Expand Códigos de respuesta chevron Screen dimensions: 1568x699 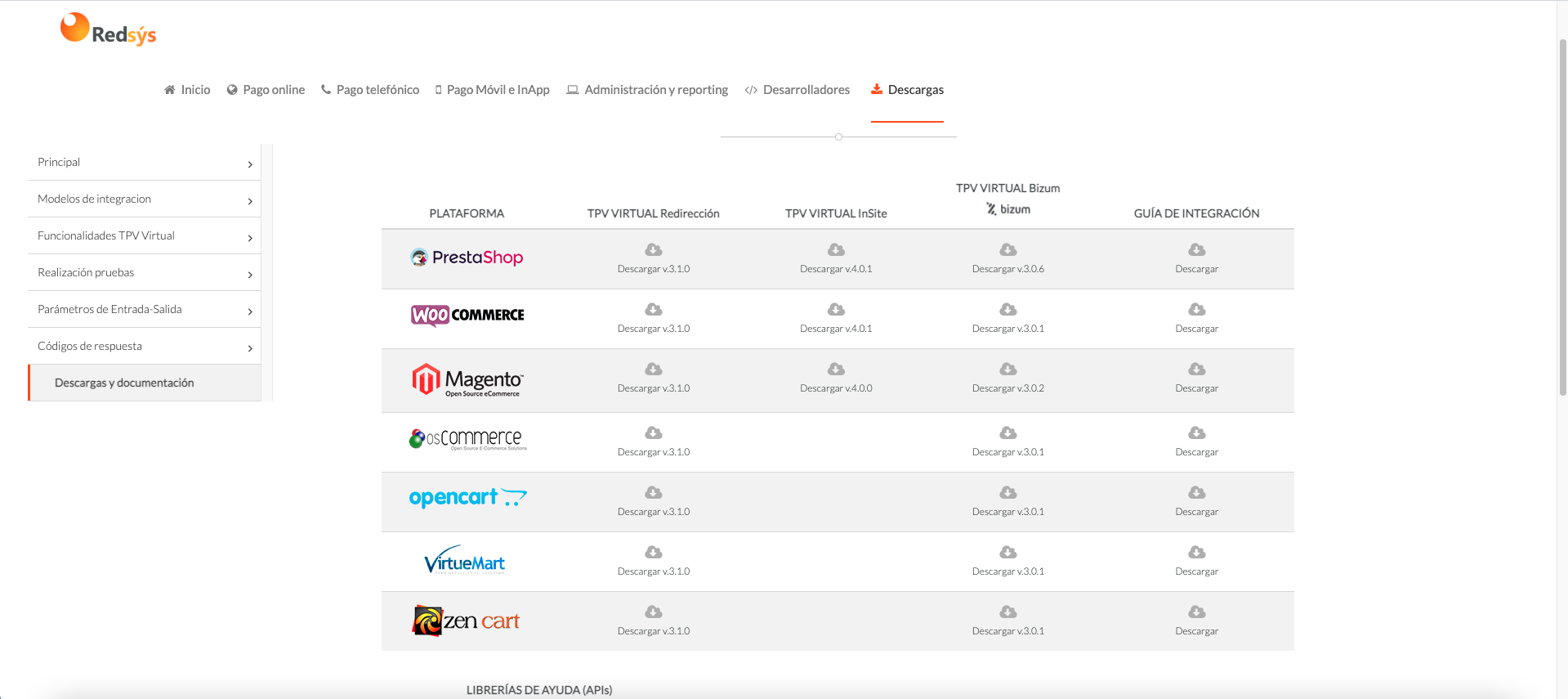[250, 348]
